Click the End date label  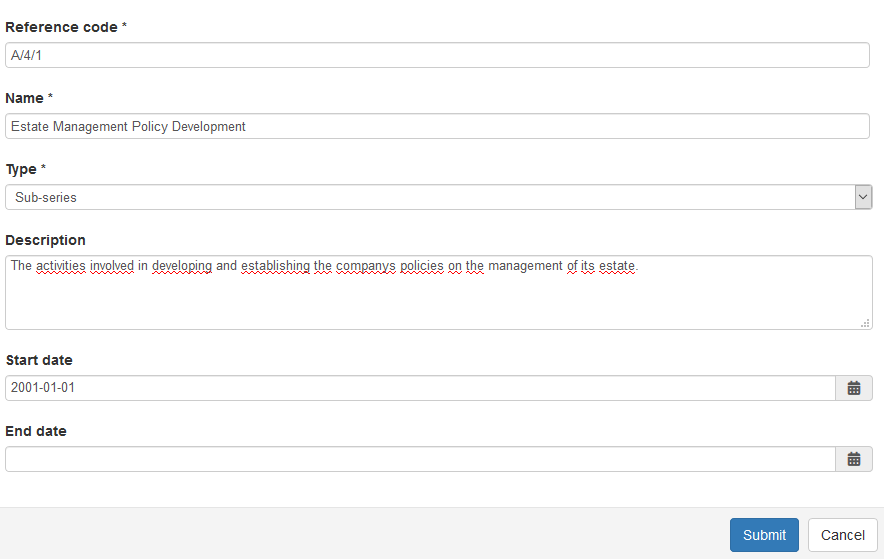click(x=36, y=431)
